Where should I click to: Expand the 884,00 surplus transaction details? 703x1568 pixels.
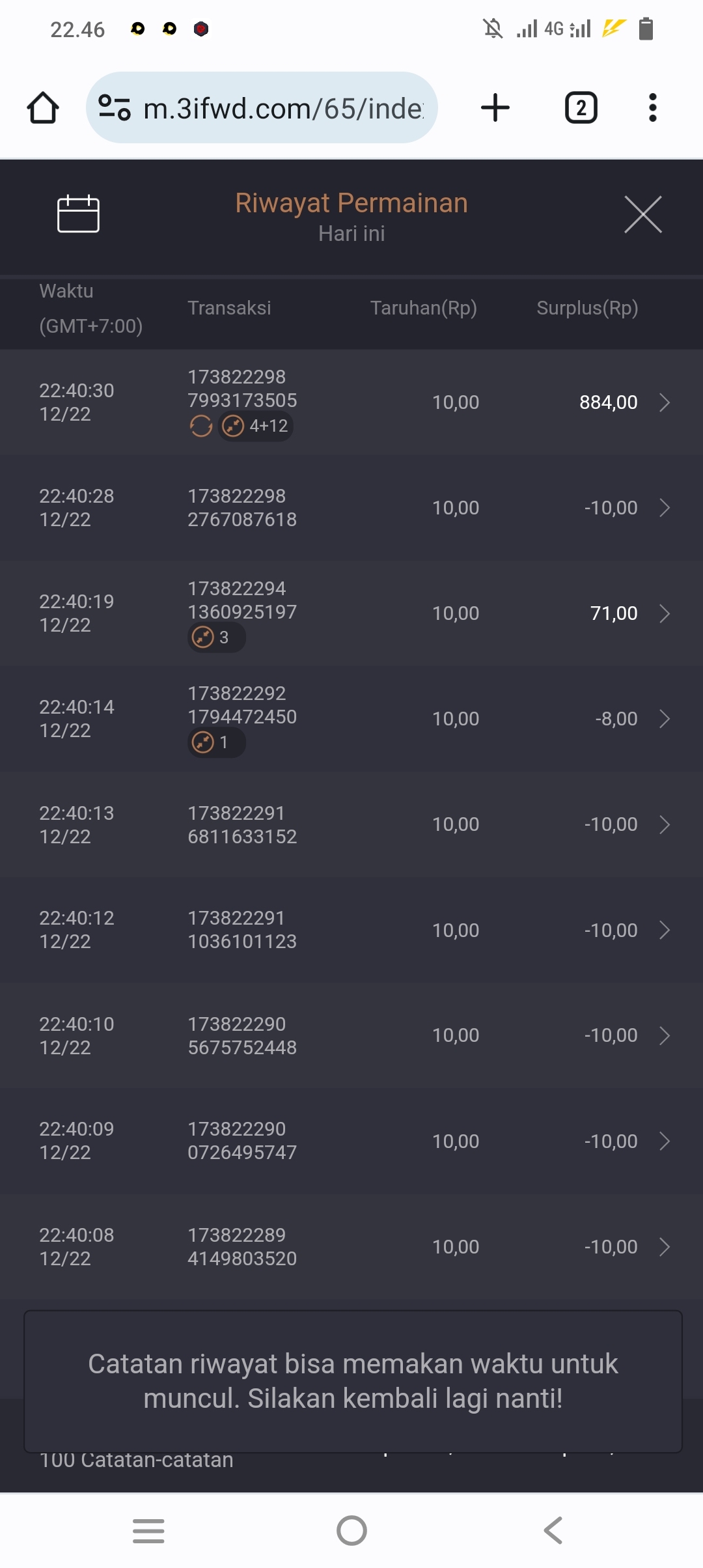pos(664,402)
